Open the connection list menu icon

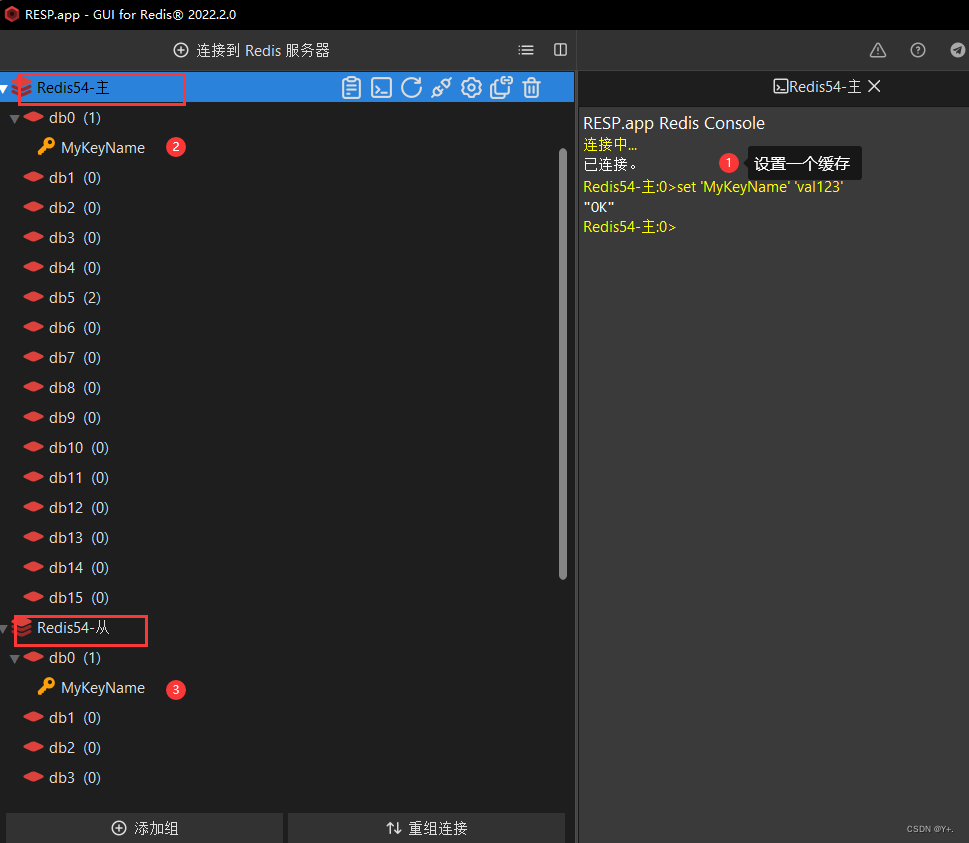click(x=526, y=50)
